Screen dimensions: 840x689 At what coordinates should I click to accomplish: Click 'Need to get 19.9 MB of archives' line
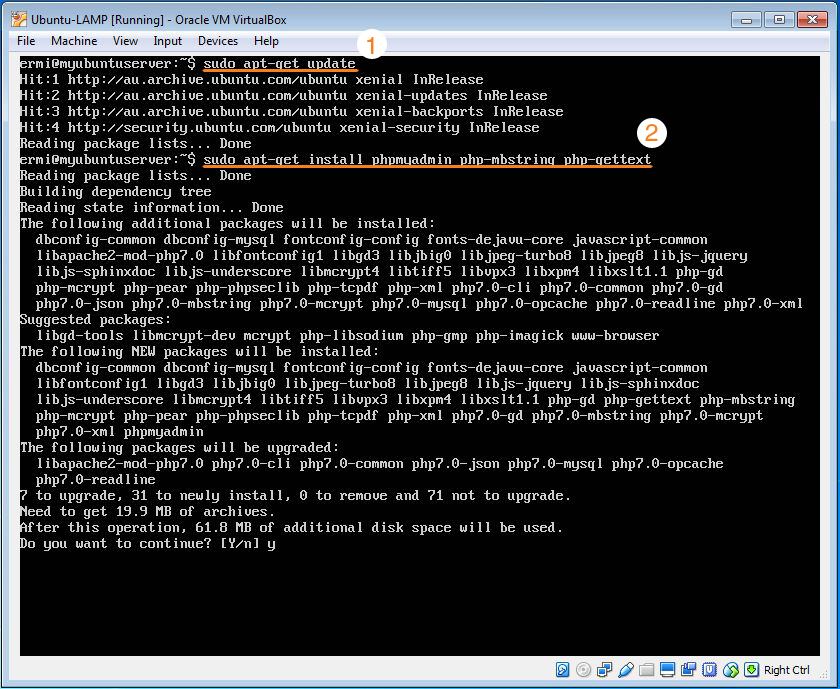tap(147, 511)
